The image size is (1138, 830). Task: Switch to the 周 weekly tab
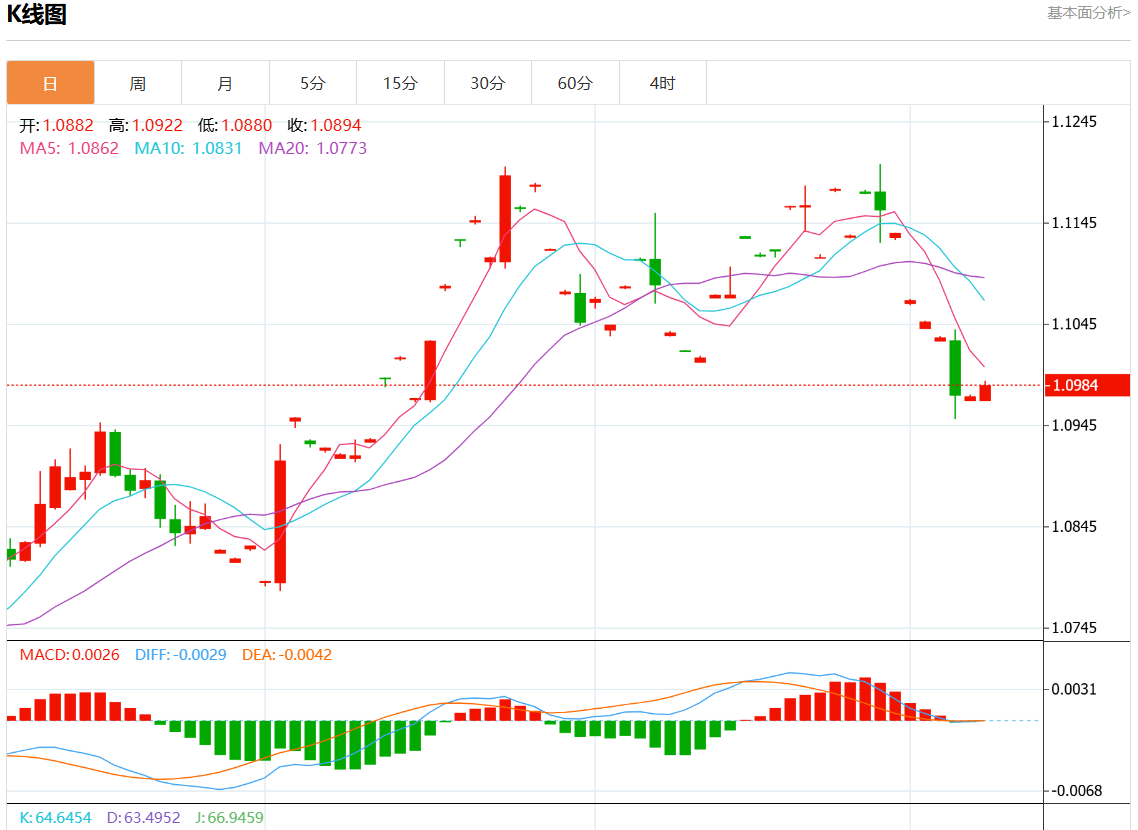[x=138, y=83]
